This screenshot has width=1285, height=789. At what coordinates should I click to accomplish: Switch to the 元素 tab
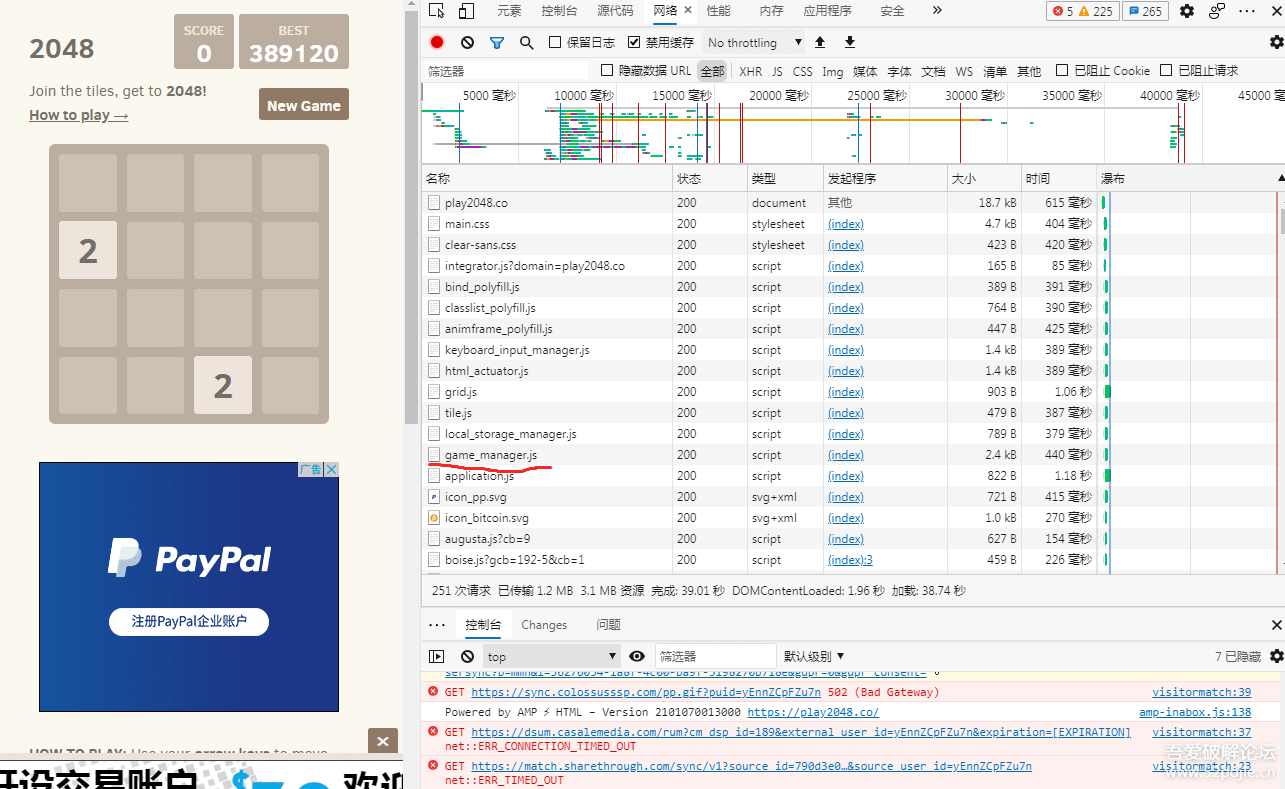coord(509,11)
